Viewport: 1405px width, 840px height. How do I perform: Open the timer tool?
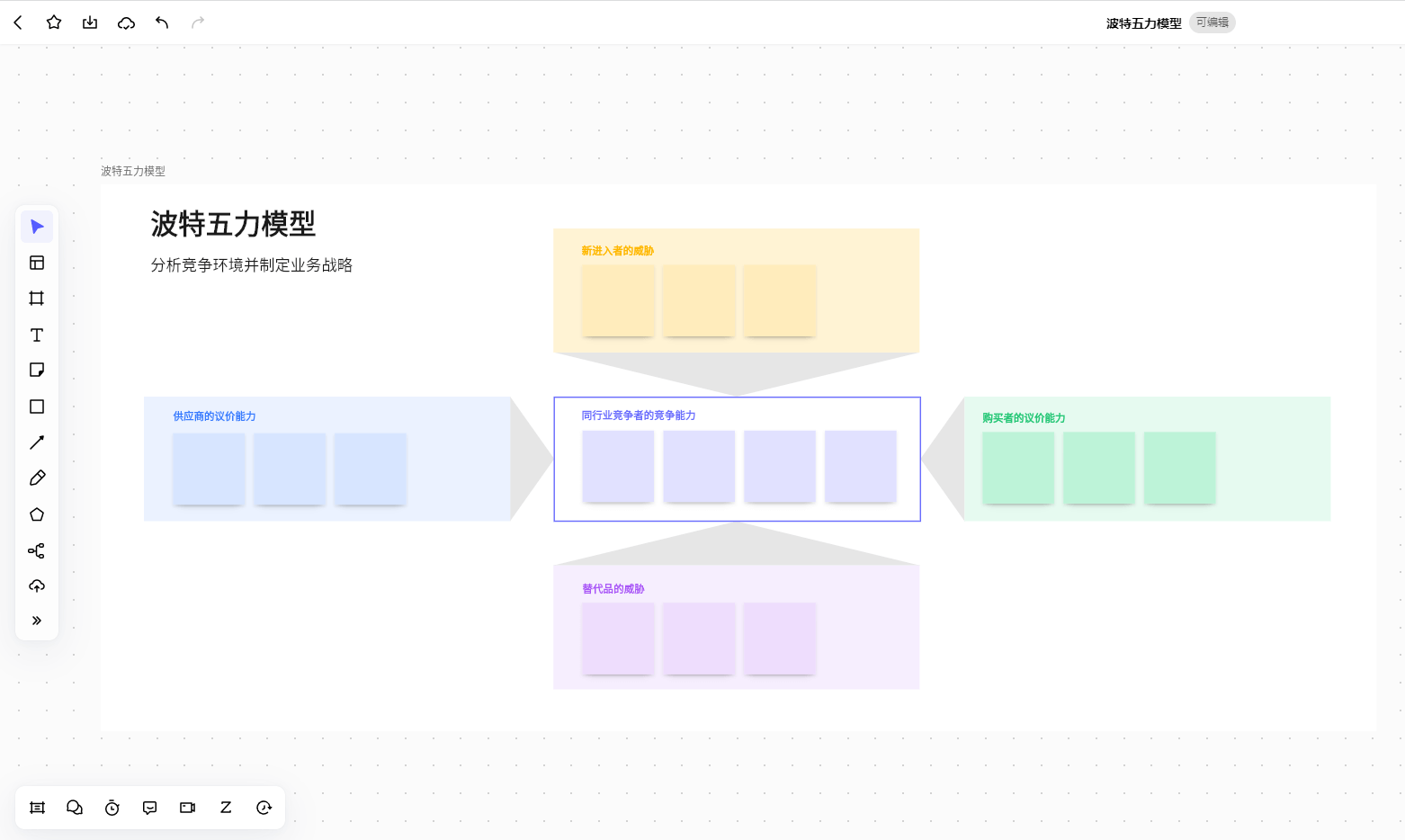tap(112, 808)
